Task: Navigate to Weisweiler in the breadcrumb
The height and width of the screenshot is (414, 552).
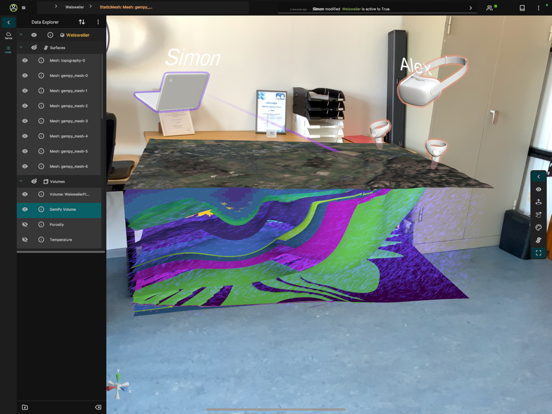Action: click(x=74, y=7)
